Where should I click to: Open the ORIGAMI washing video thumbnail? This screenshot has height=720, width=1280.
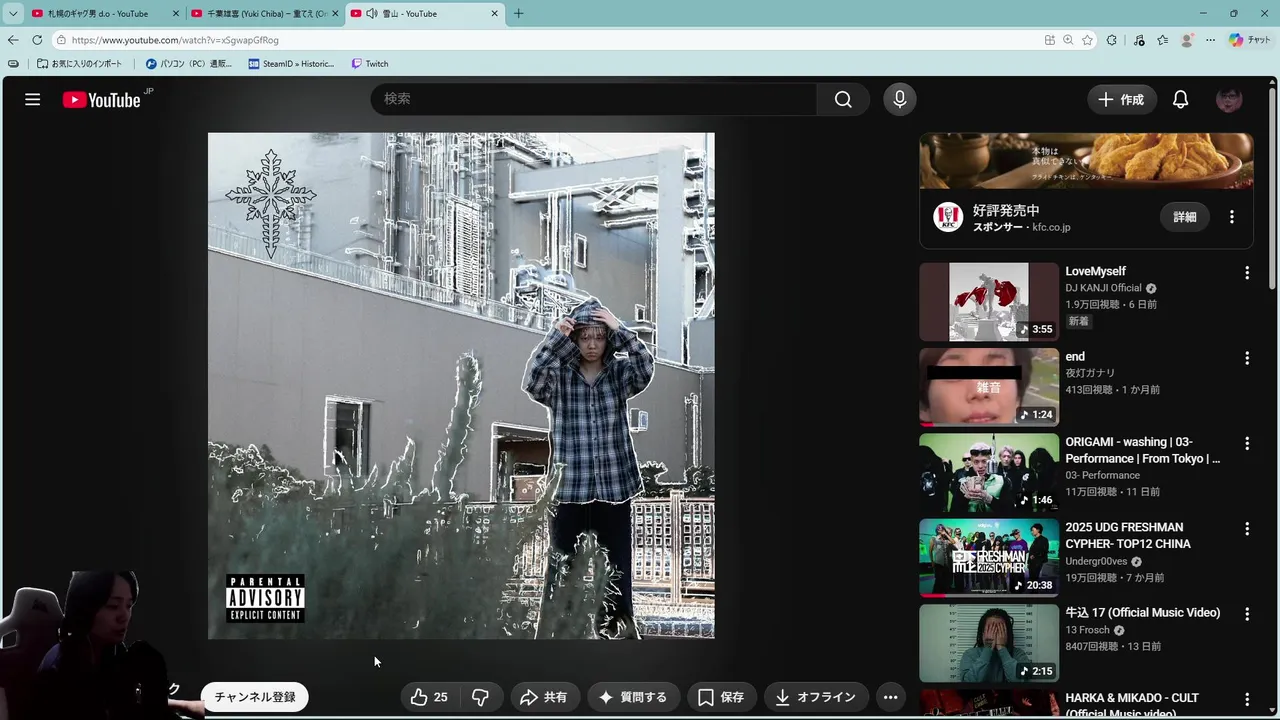tap(989, 472)
